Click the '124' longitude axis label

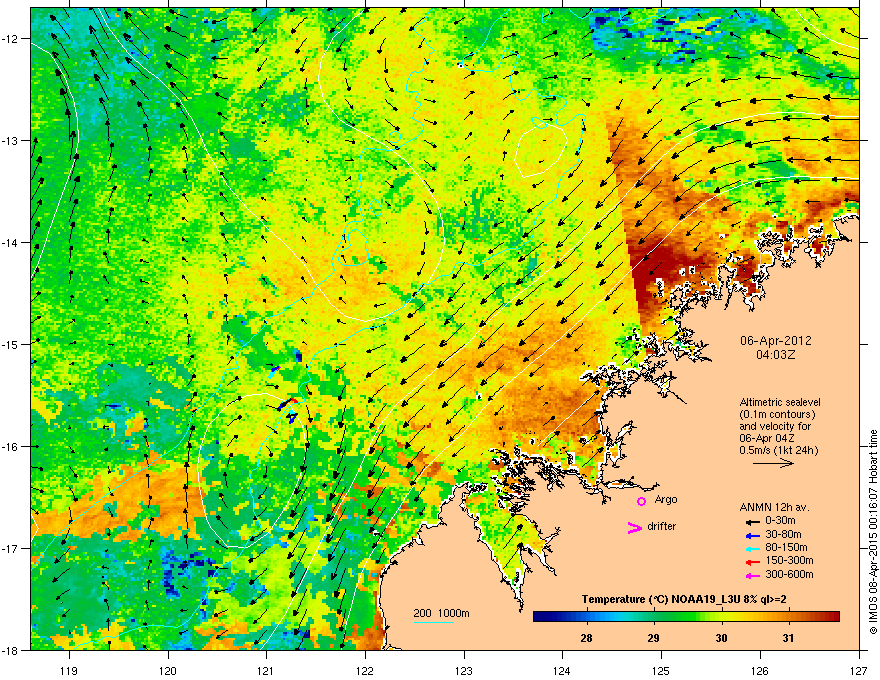(x=562, y=670)
